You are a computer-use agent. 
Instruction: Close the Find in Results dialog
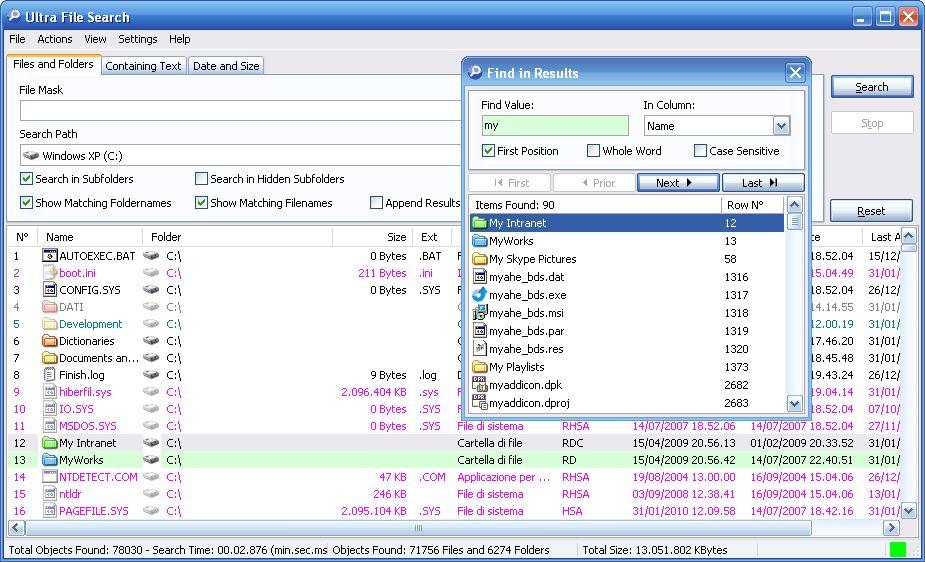point(795,73)
